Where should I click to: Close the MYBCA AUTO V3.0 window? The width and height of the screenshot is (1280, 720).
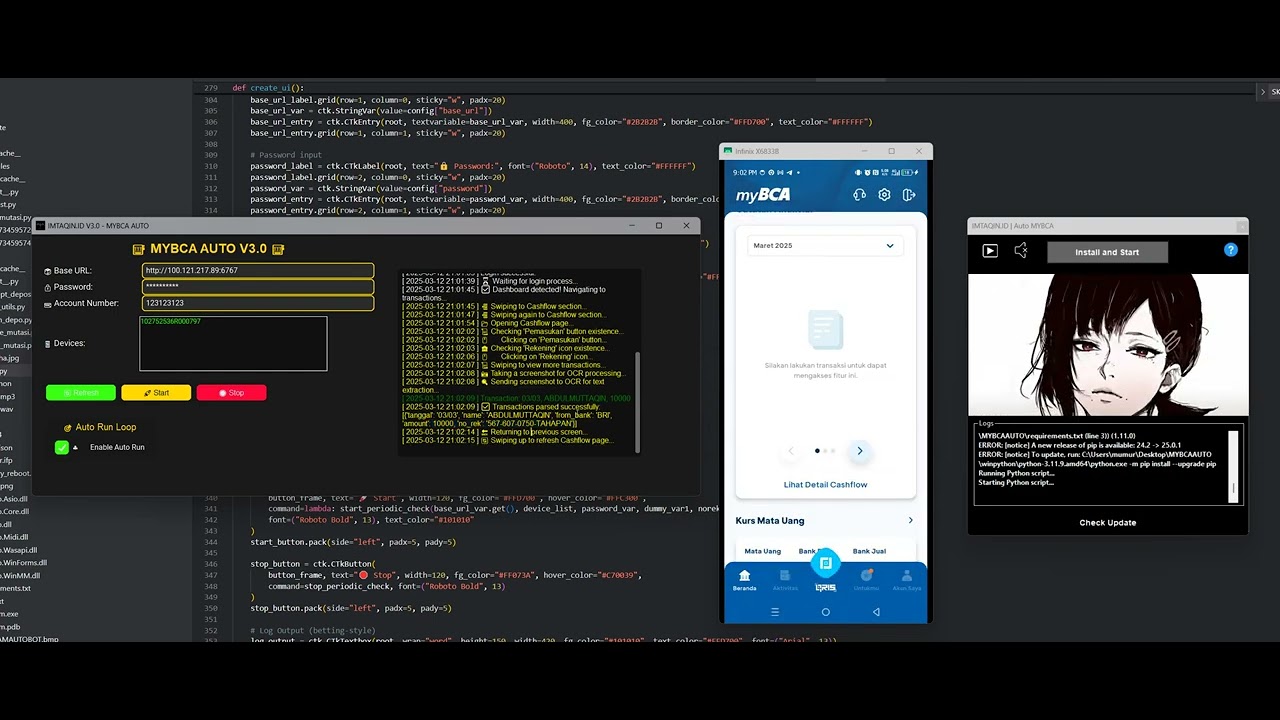(x=686, y=226)
